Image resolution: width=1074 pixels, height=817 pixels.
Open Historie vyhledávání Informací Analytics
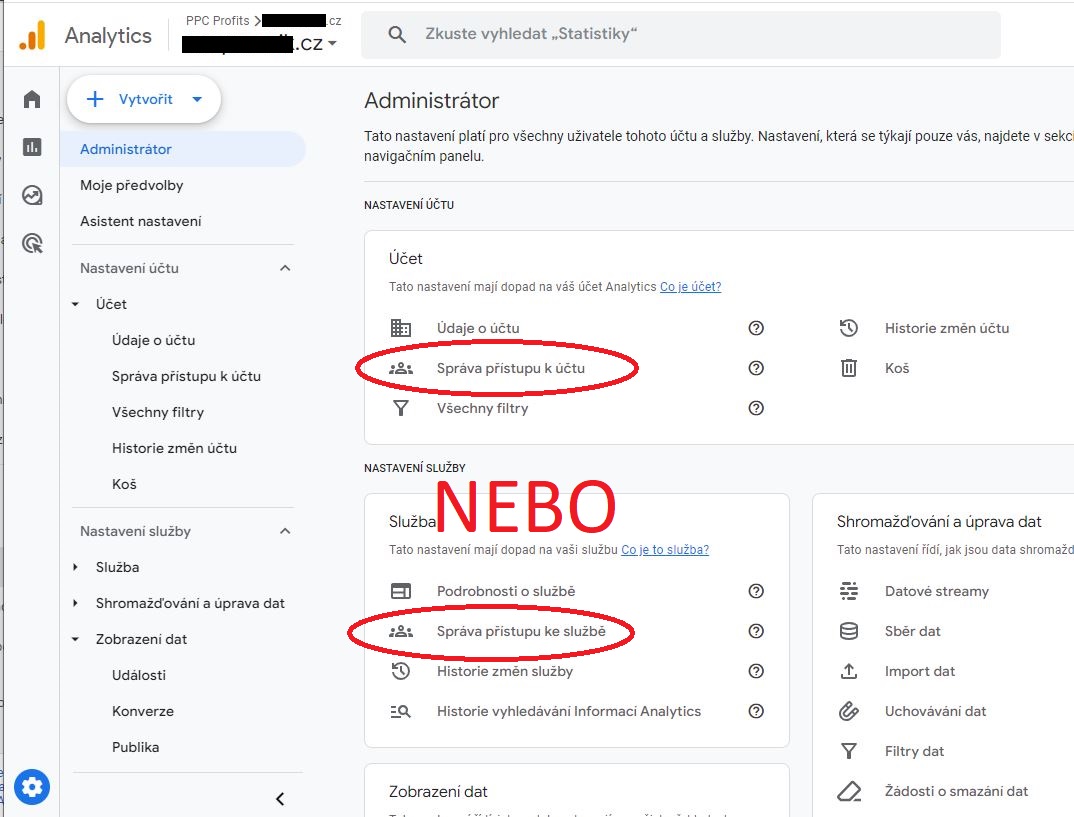coord(569,712)
